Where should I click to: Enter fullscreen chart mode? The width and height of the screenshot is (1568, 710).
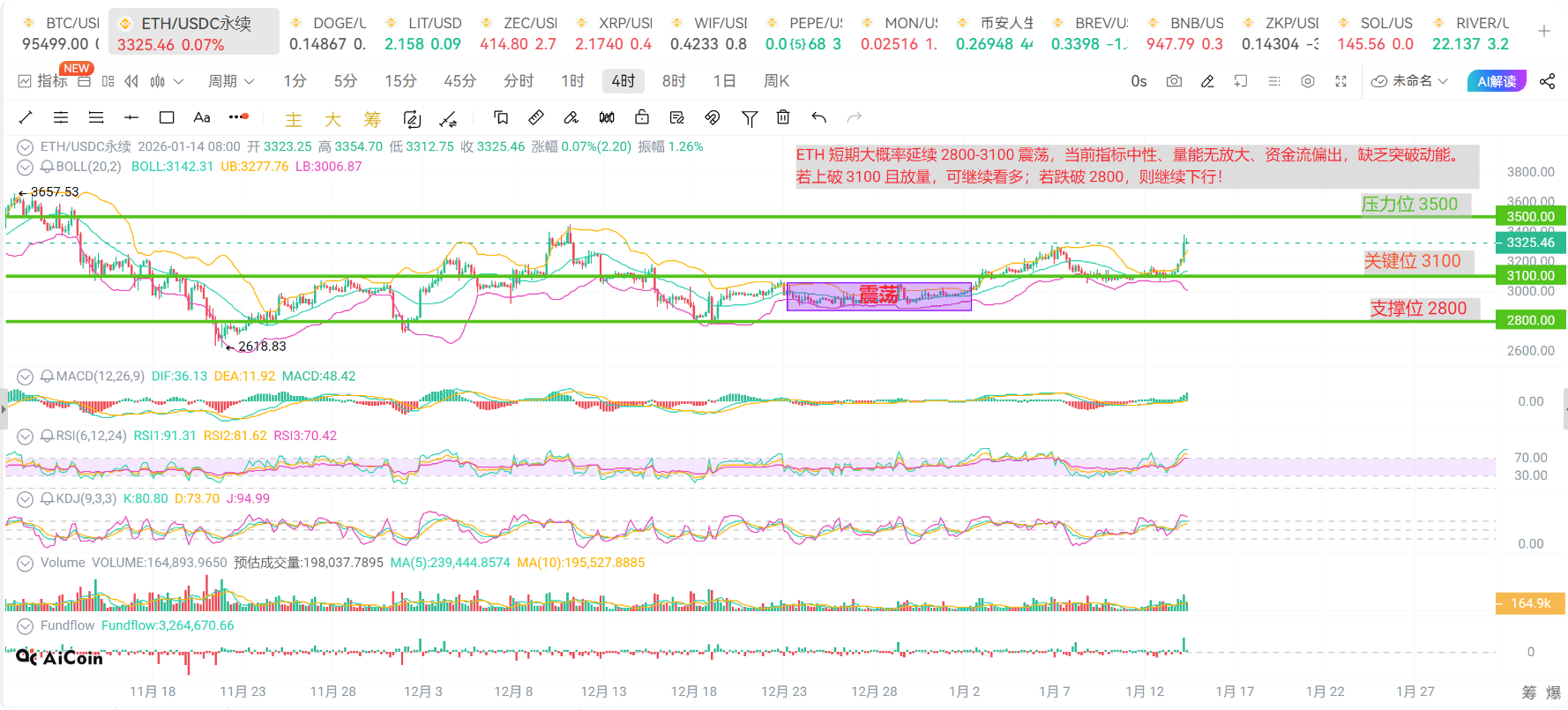click(x=1340, y=81)
